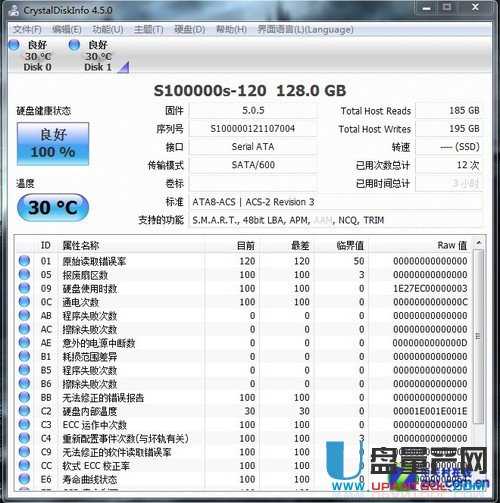Click the SMART list scrollbar thumb
500x503 pixels.
(x=478, y=337)
